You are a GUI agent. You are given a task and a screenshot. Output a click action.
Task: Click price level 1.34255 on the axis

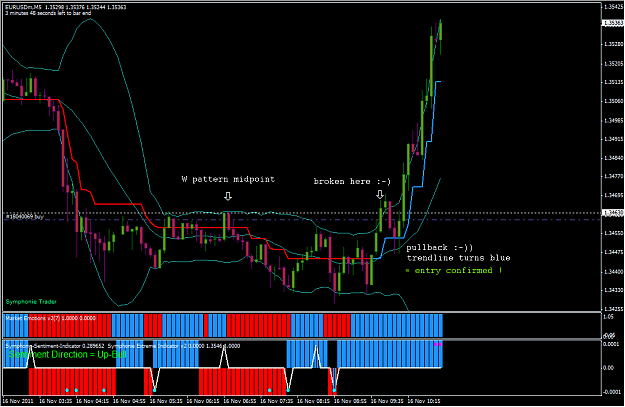tap(613, 309)
